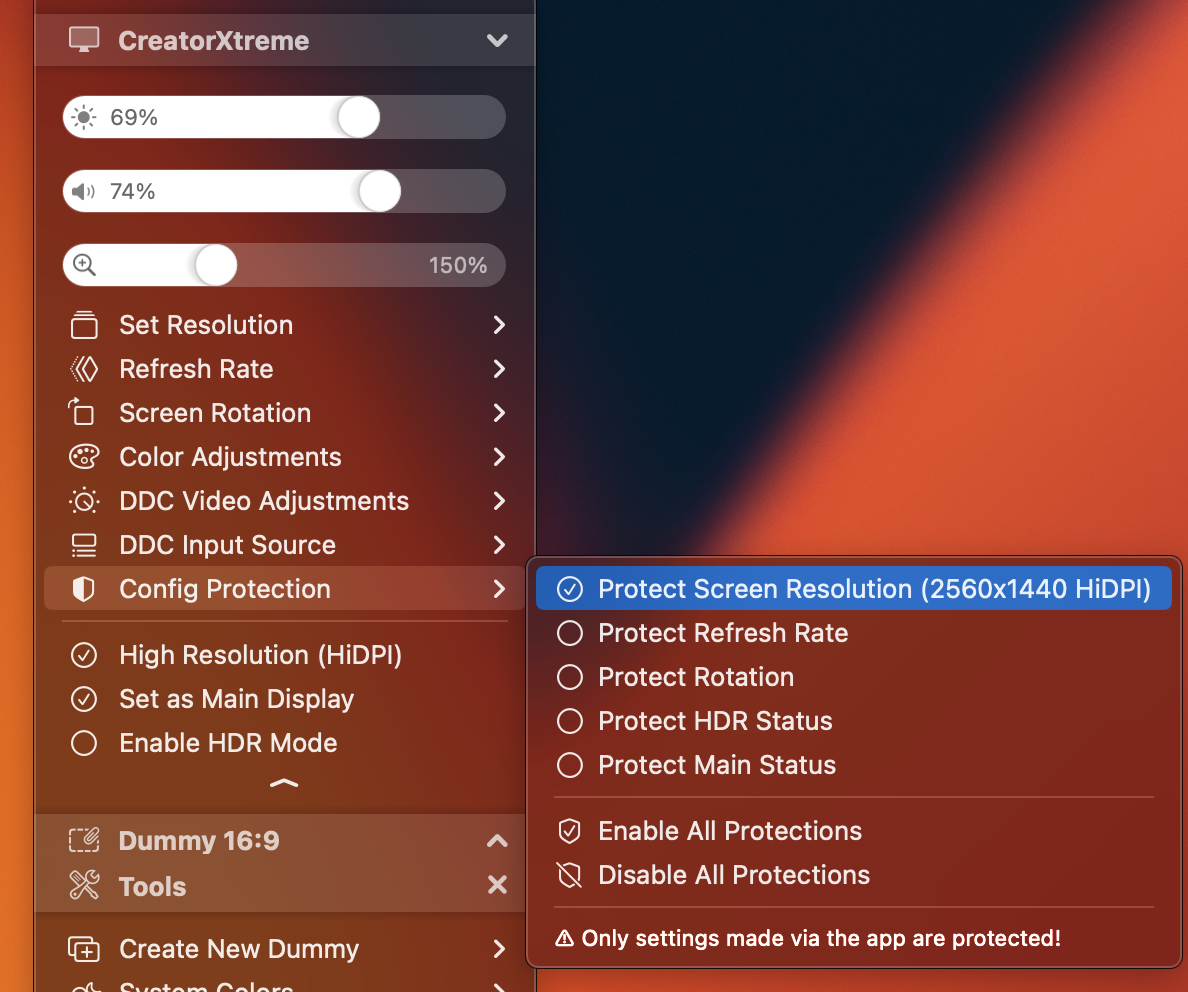Click the brightness sun icon
The height and width of the screenshot is (992, 1188).
coord(83,117)
